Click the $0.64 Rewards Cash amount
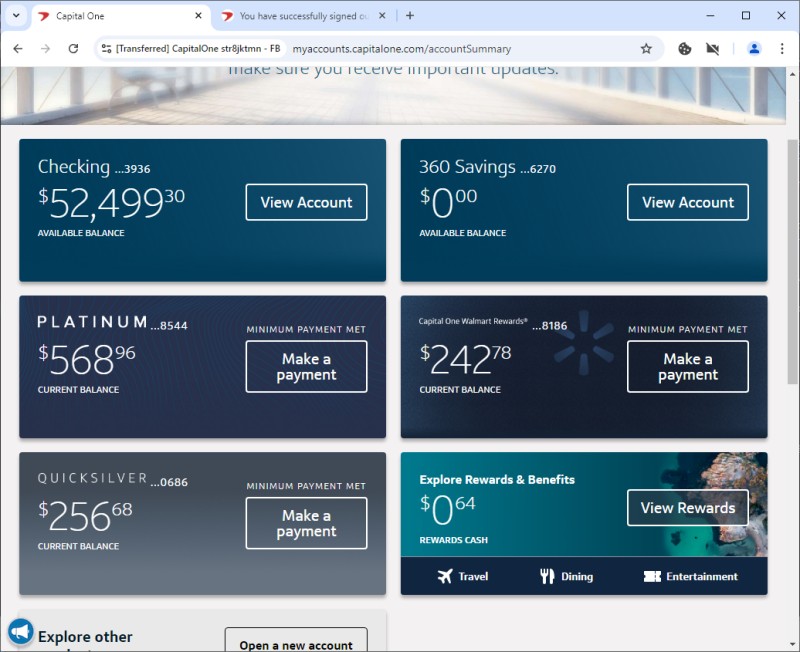Image resolution: width=800 pixels, height=652 pixels. point(447,510)
